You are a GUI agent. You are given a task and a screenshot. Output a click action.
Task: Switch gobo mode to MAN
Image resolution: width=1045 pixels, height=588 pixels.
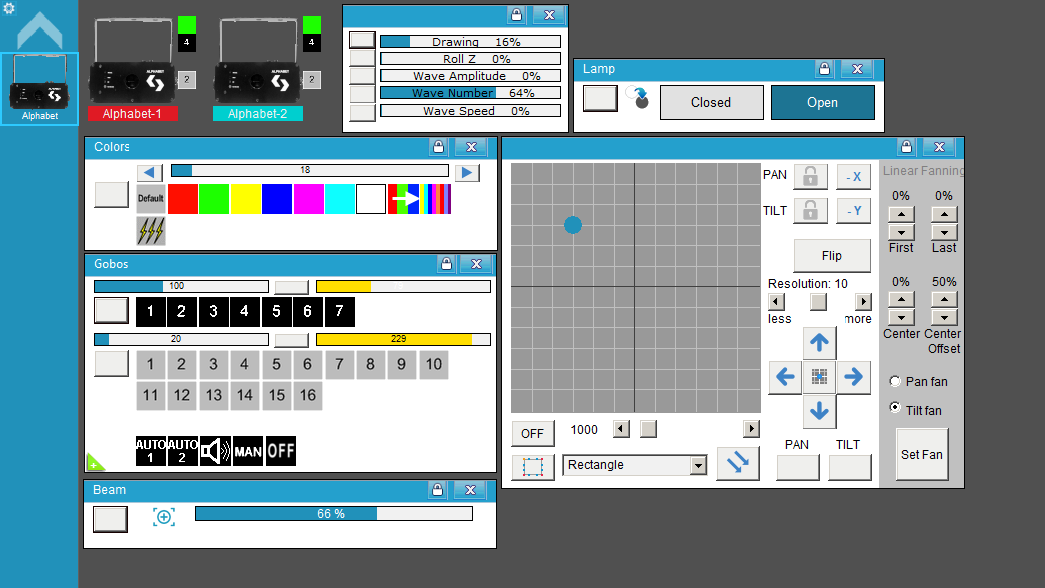248,451
